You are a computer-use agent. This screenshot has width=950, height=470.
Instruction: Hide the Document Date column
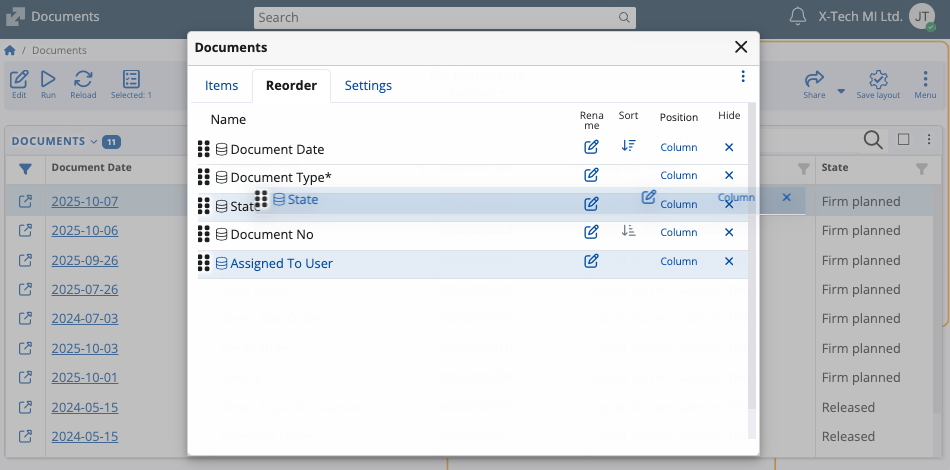pyautogui.click(x=729, y=147)
